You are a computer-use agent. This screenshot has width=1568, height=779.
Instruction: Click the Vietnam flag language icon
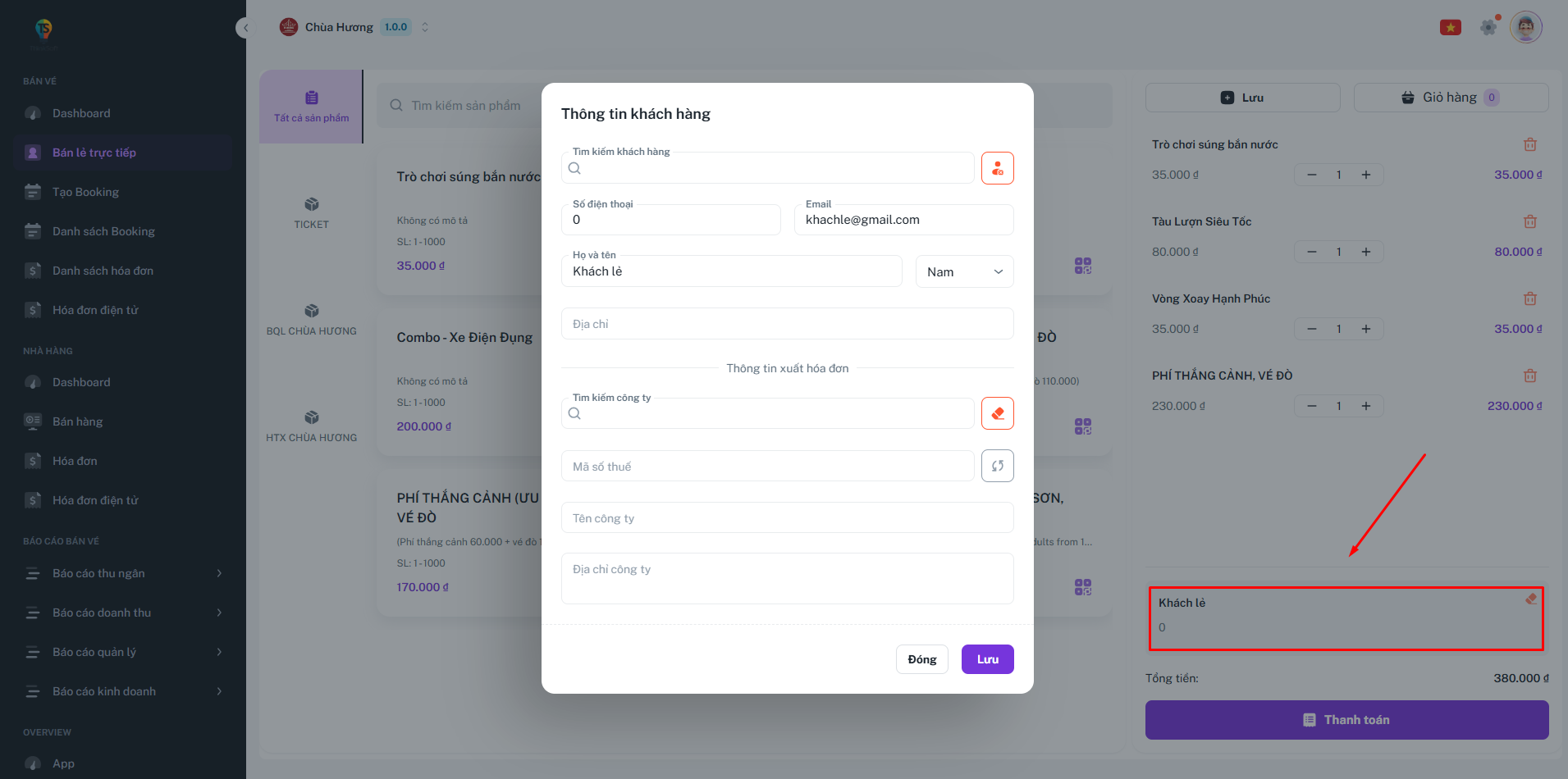coord(1450,27)
